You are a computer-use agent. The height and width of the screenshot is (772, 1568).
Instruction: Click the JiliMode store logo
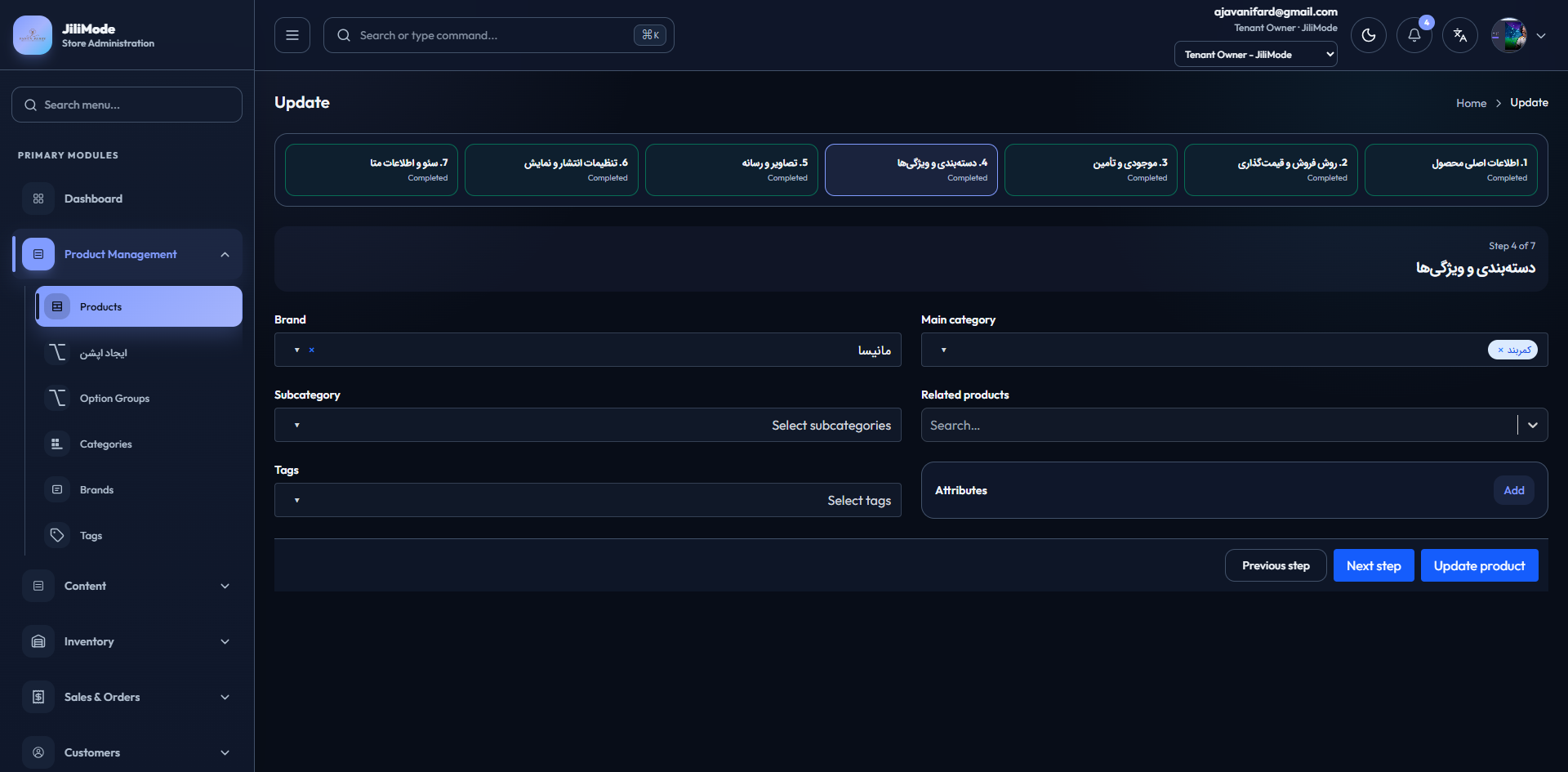33,35
